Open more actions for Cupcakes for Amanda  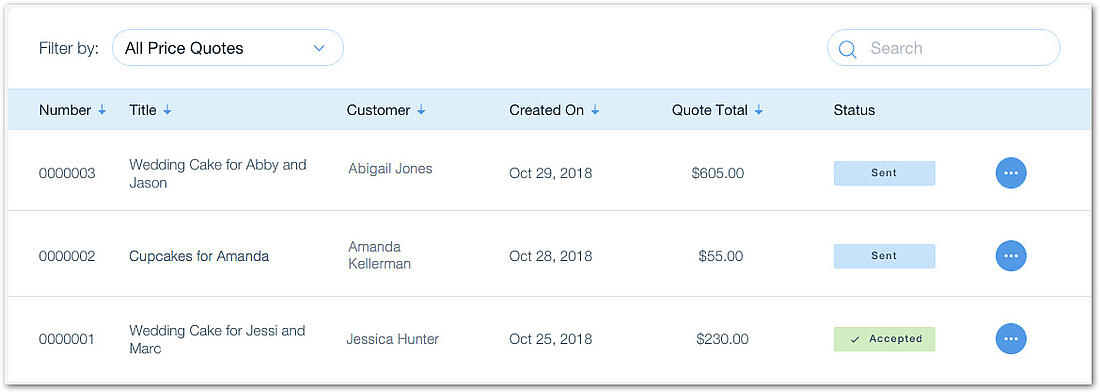1010,256
